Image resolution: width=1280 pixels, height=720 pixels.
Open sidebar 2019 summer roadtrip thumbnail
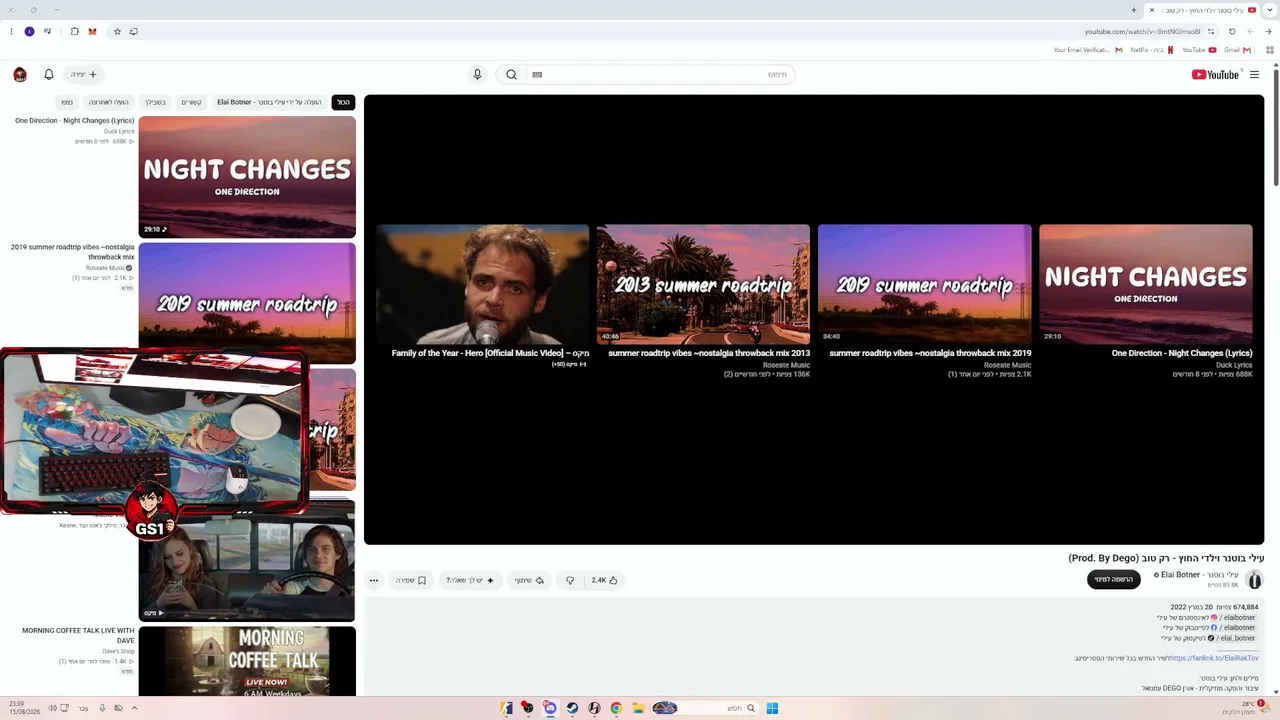[247, 303]
